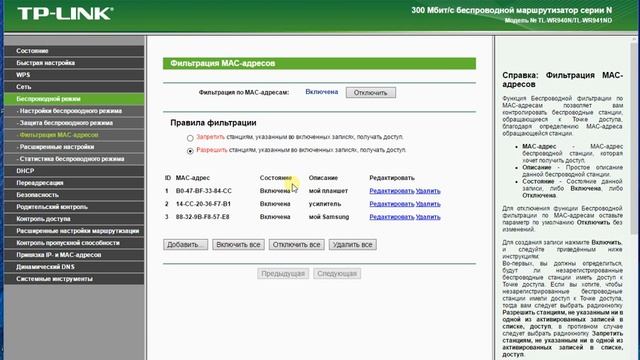Open the Состояние menu item

coord(74,51)
